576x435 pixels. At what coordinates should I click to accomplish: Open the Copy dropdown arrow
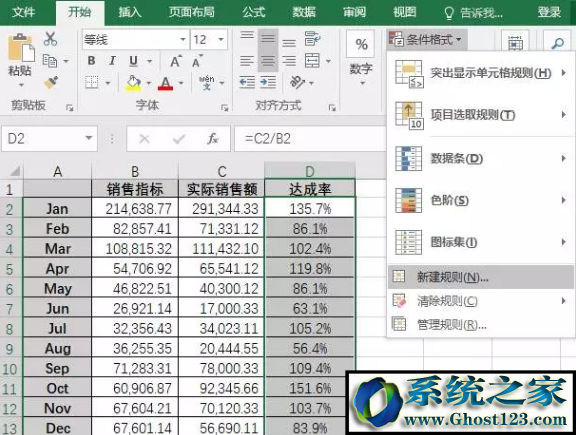click(66, 61)
